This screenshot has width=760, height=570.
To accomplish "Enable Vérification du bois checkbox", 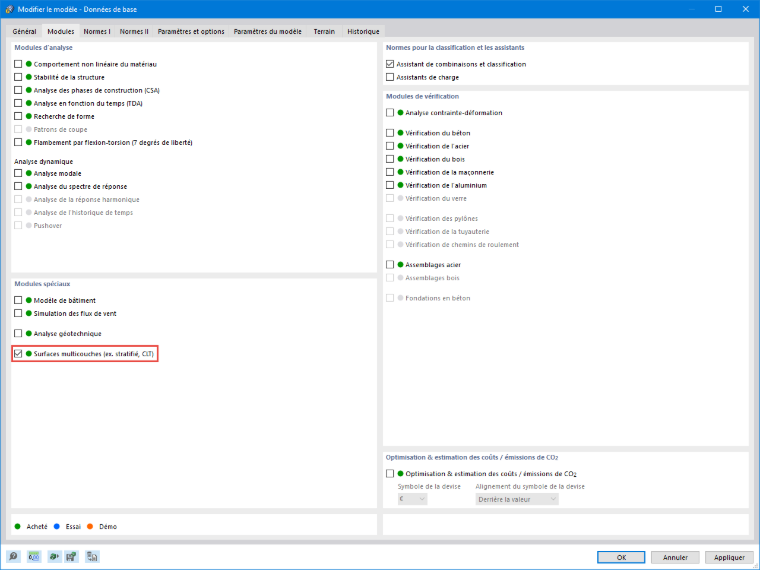I will pos(390,159).
